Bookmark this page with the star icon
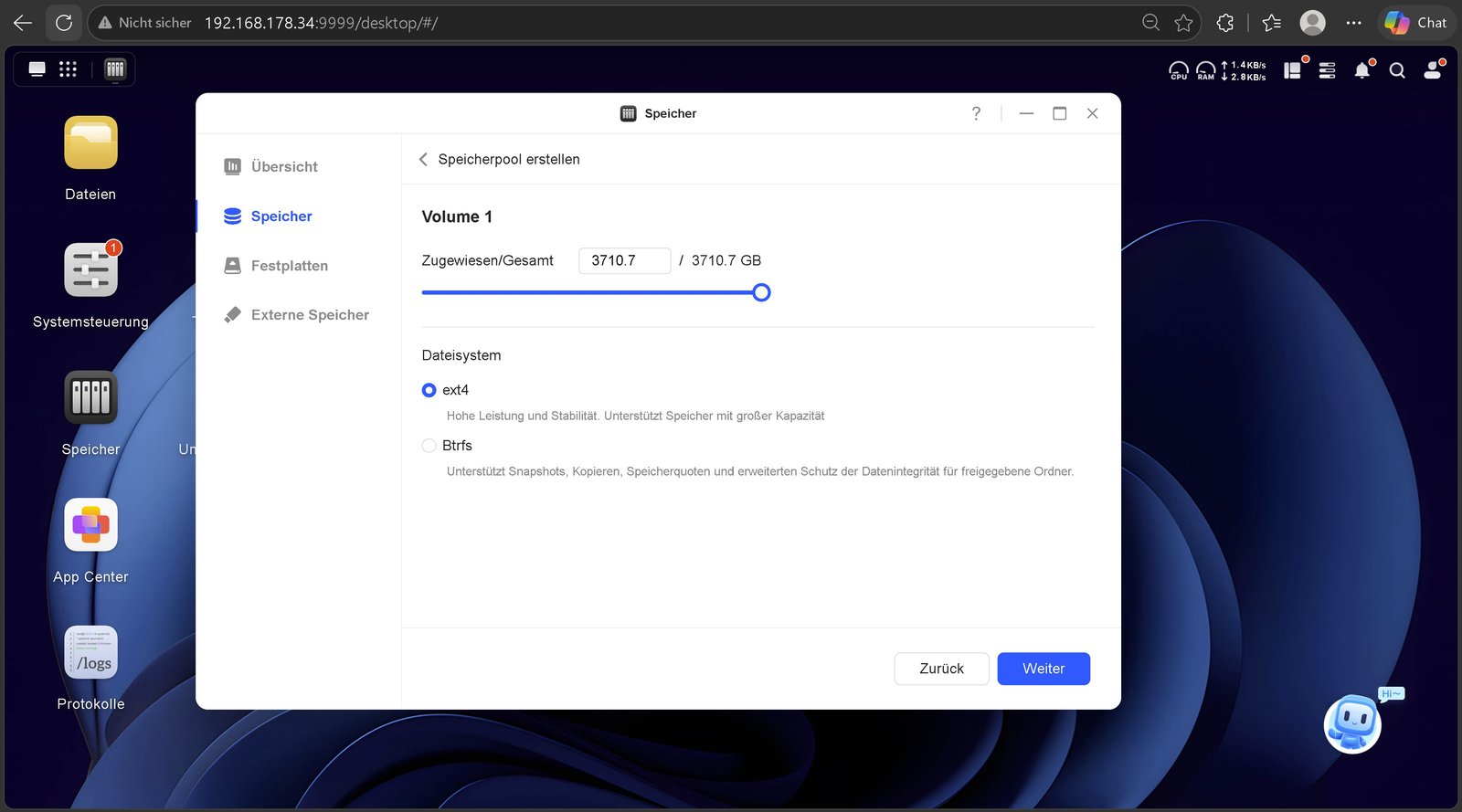The height and width of the screenshot is (812, 1462). 1184,23
